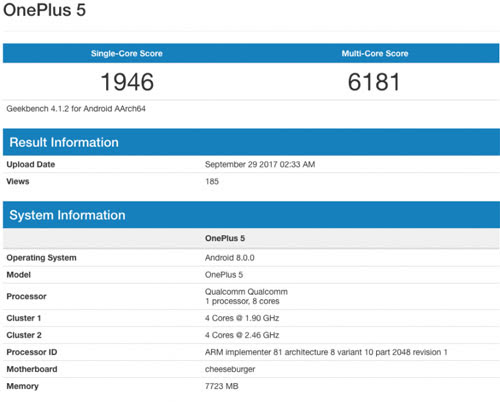Select Cluster 1 value 4 Cores at 1.90 GHz
Viewport: 500px width, 406px height.
click(x=242, y=318)
